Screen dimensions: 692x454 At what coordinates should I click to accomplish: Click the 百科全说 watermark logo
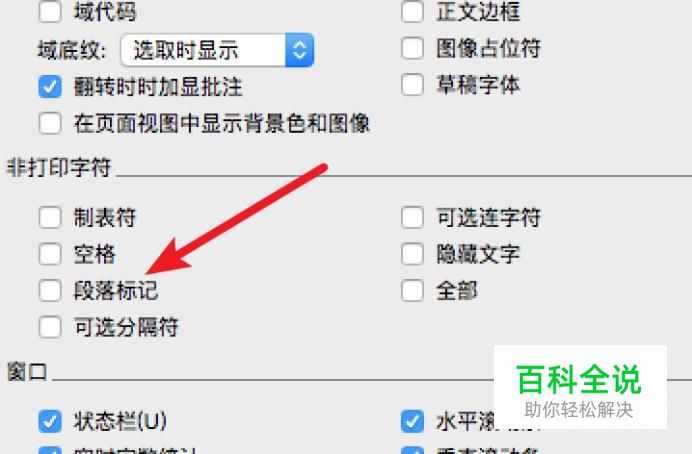(x=580, y=387)
